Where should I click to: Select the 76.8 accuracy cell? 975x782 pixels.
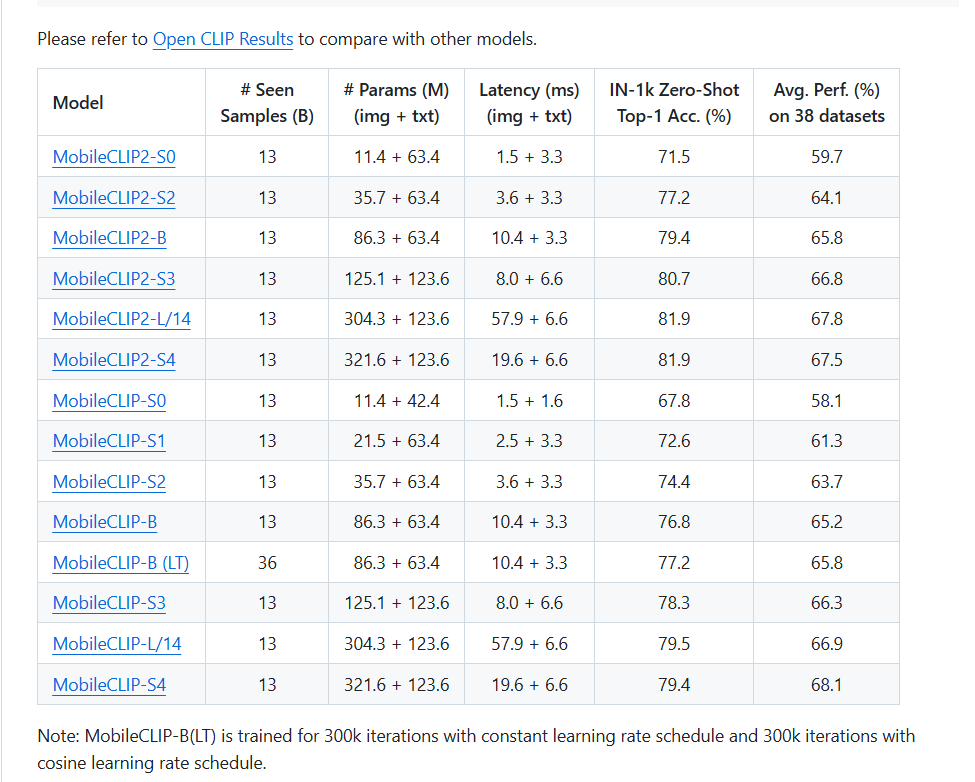click(x=674, y=522)
